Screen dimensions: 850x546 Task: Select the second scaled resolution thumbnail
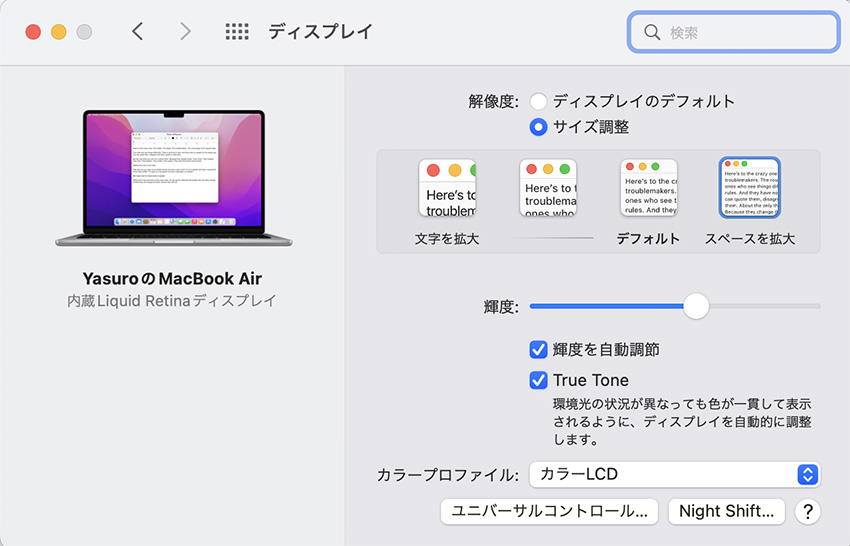point(548,188)
